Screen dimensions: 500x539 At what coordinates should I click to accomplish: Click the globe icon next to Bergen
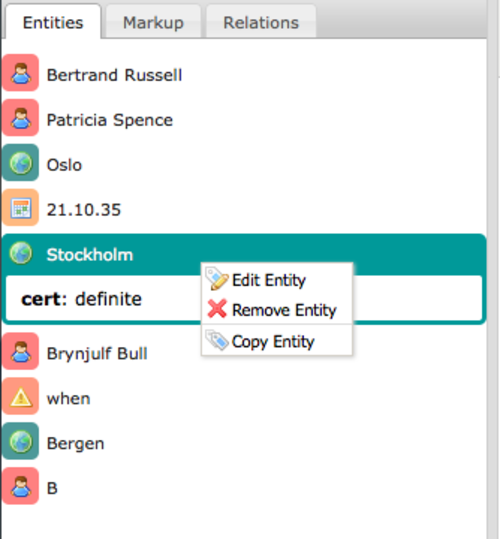[21, 441]
